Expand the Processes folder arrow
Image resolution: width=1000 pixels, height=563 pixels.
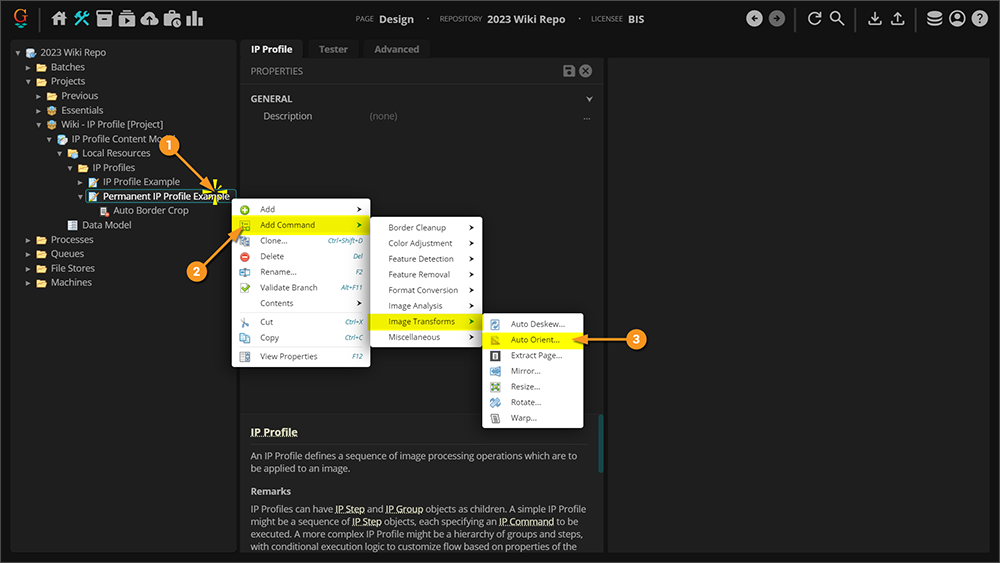28,240
